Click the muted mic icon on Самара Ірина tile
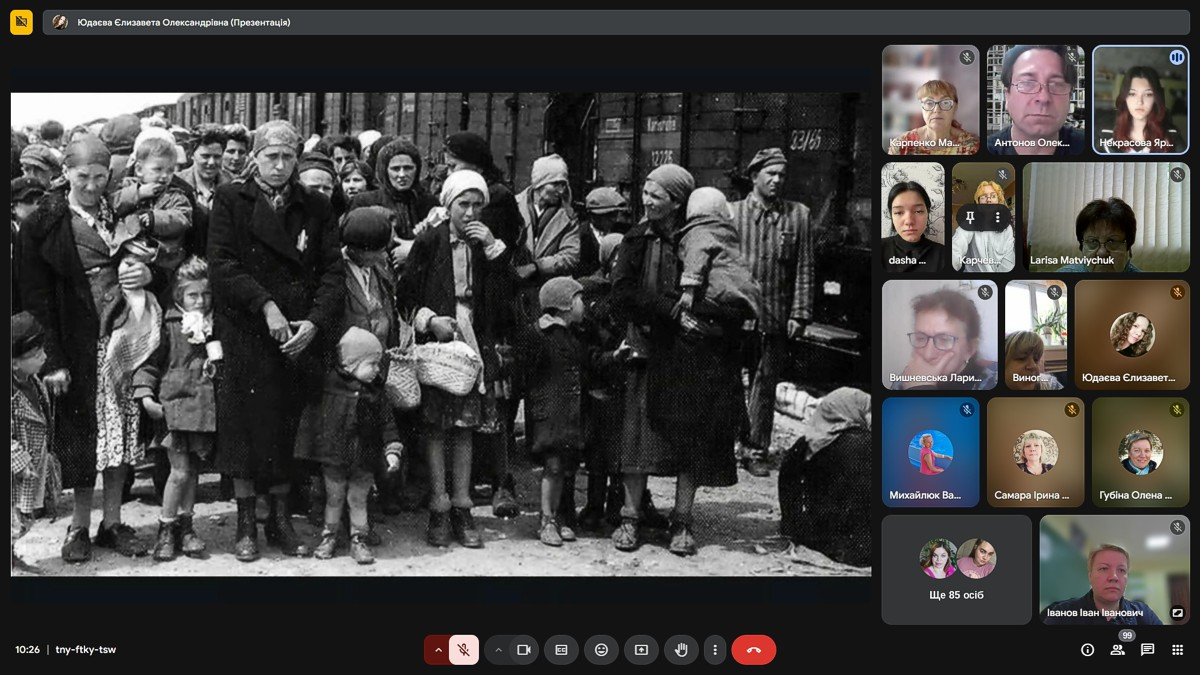Screen dimensions: 1200x675 pyautogui.click(x=1072, y=410)
